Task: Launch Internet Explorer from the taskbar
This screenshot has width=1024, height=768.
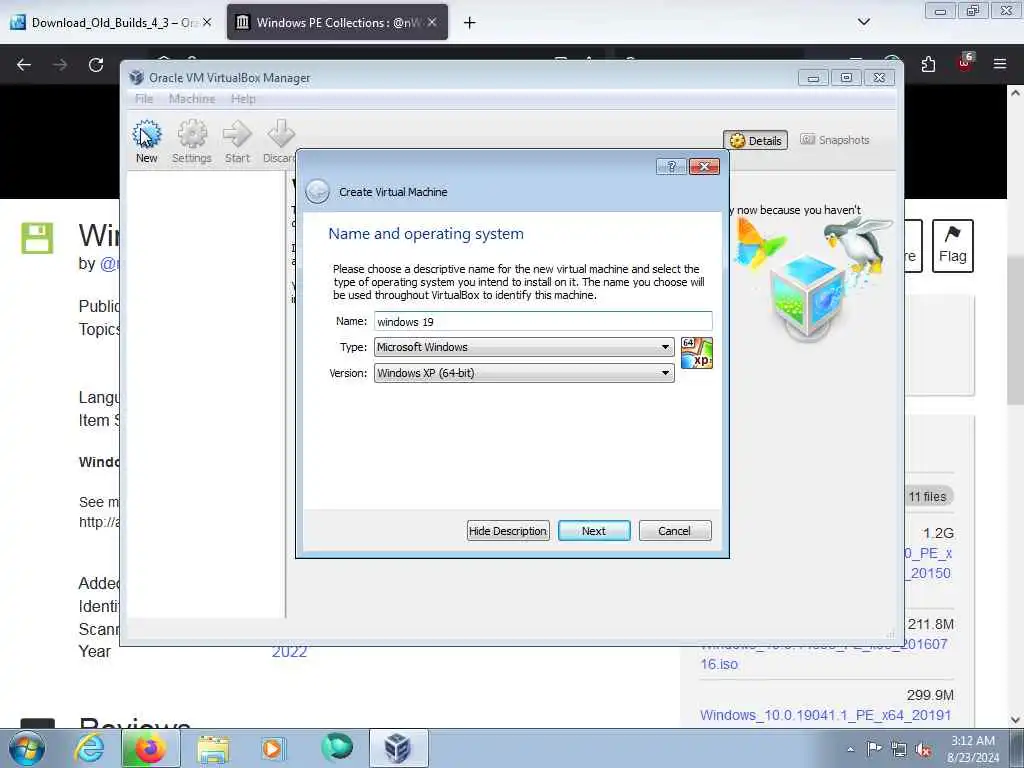Action: tap(89, 748)
